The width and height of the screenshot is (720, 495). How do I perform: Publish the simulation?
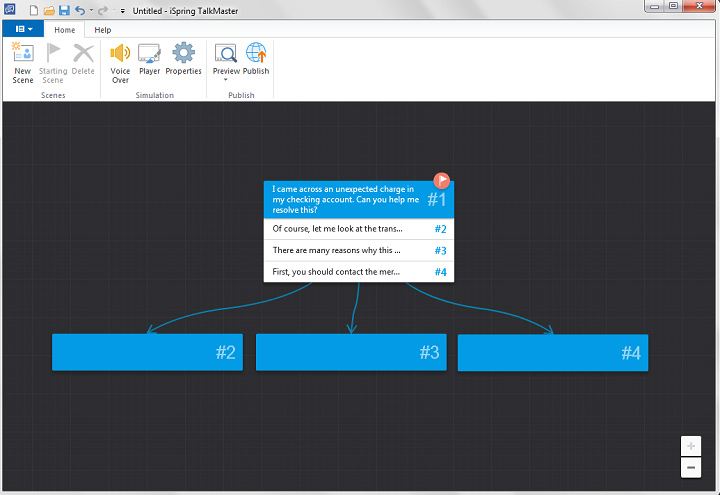(x=256, y=59)
